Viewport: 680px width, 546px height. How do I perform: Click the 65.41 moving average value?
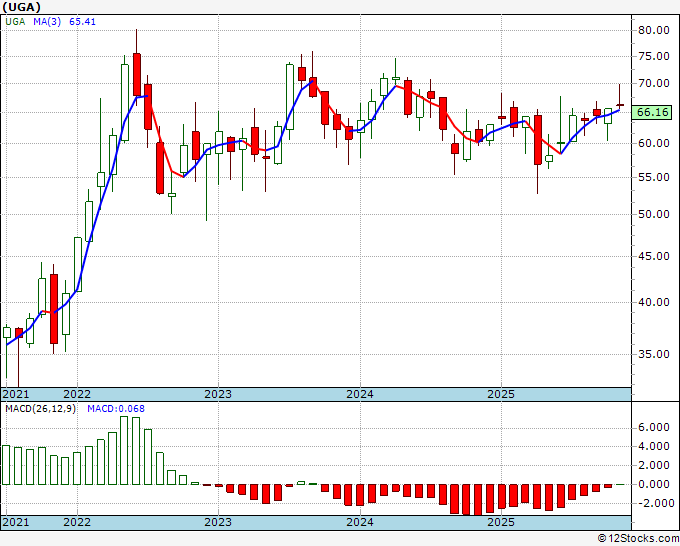pos(82,23)
